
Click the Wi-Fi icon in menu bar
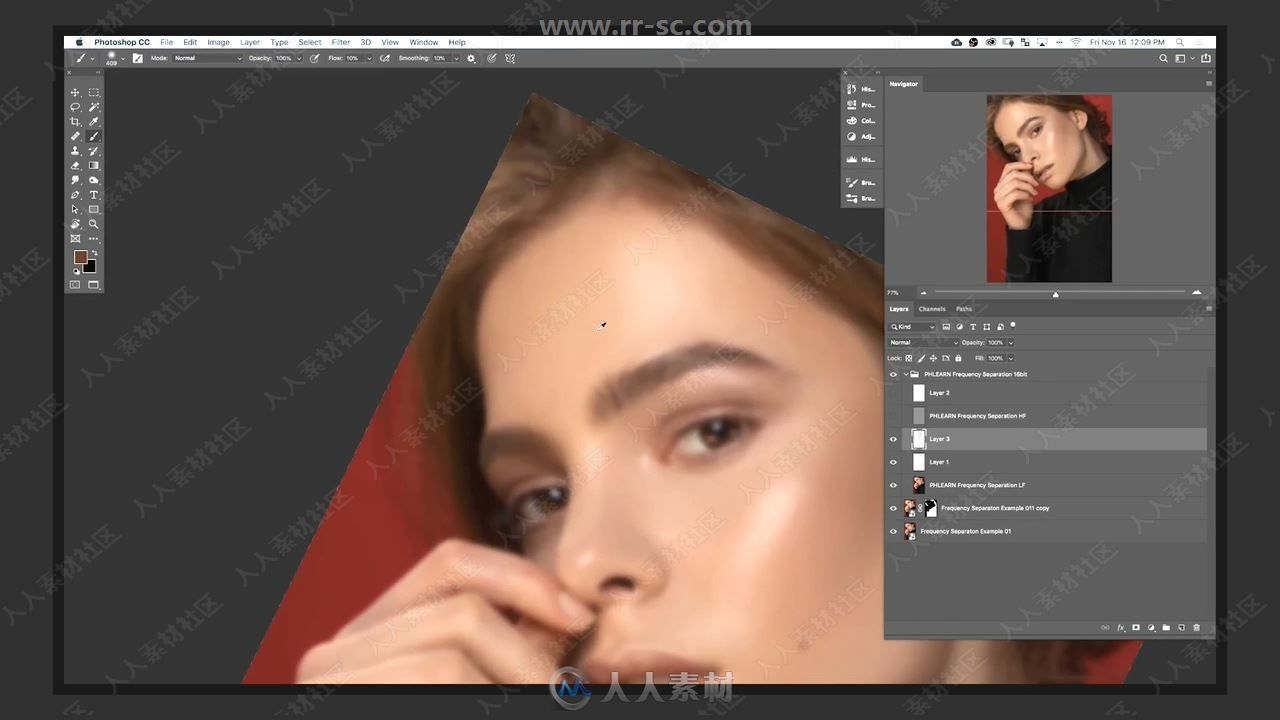tap(1076, 42)
